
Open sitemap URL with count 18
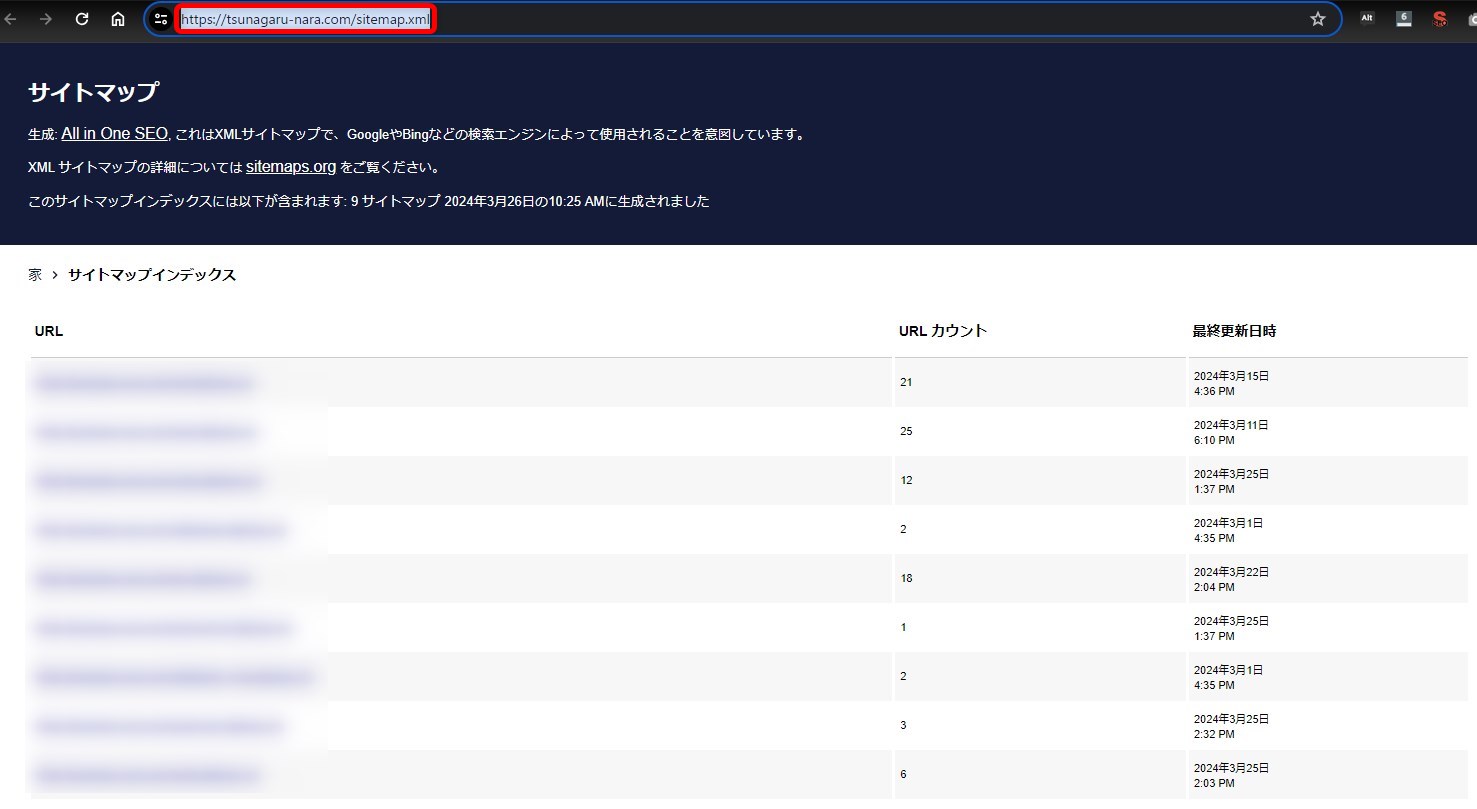click(x=143, y=579)
